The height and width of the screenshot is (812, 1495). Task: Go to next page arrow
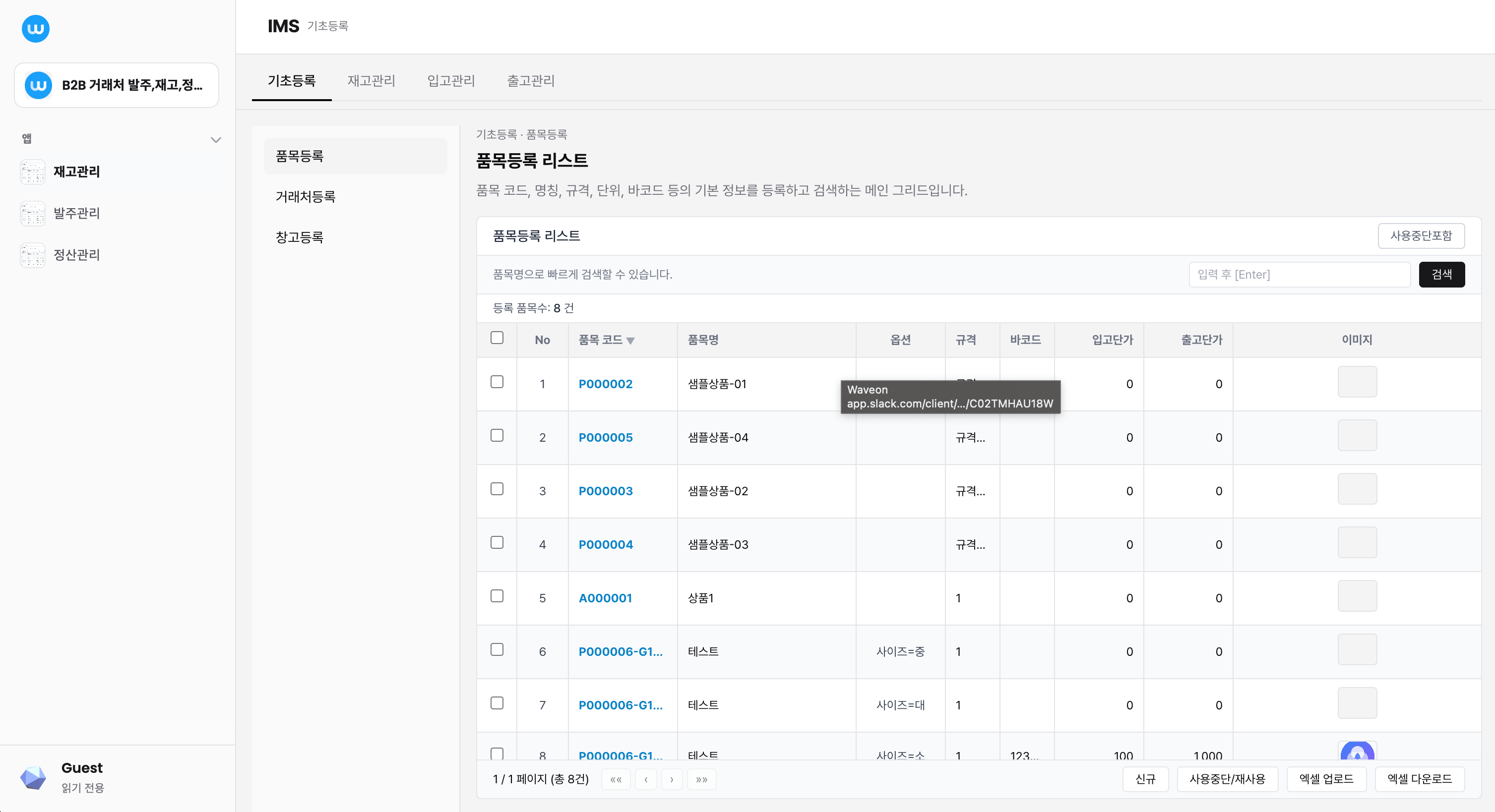[672, 779]
